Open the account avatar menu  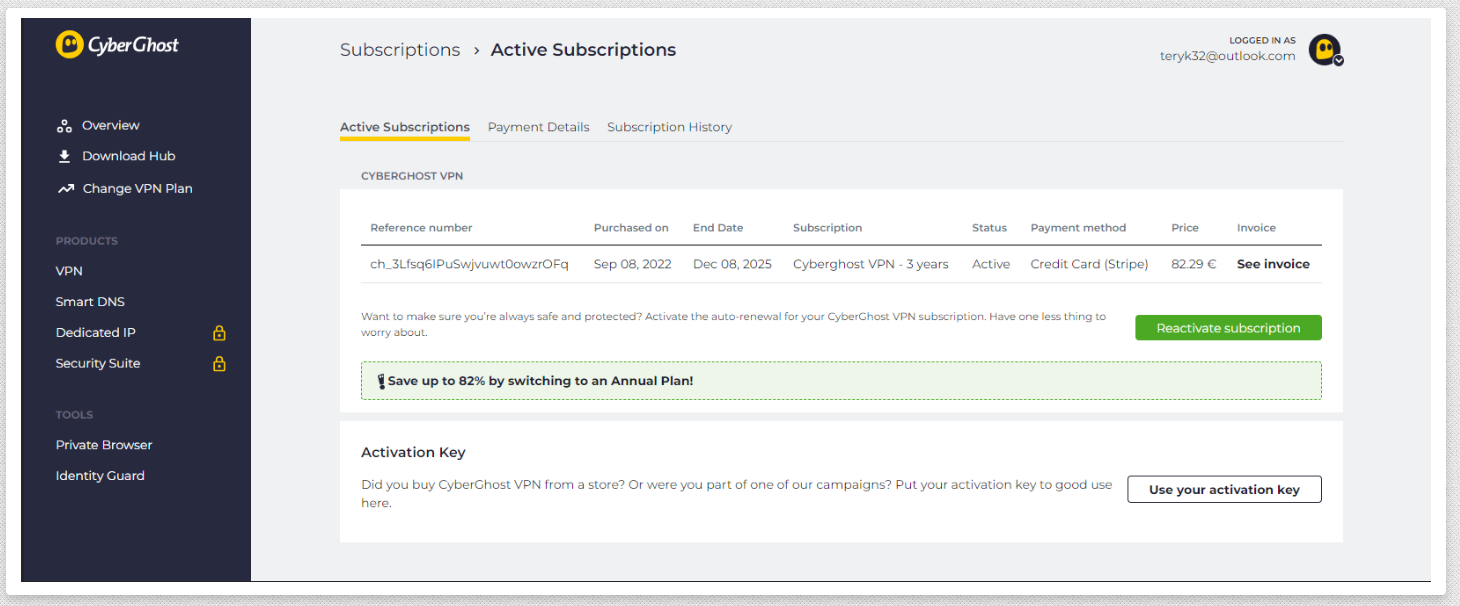click(x=1325, y=49)
